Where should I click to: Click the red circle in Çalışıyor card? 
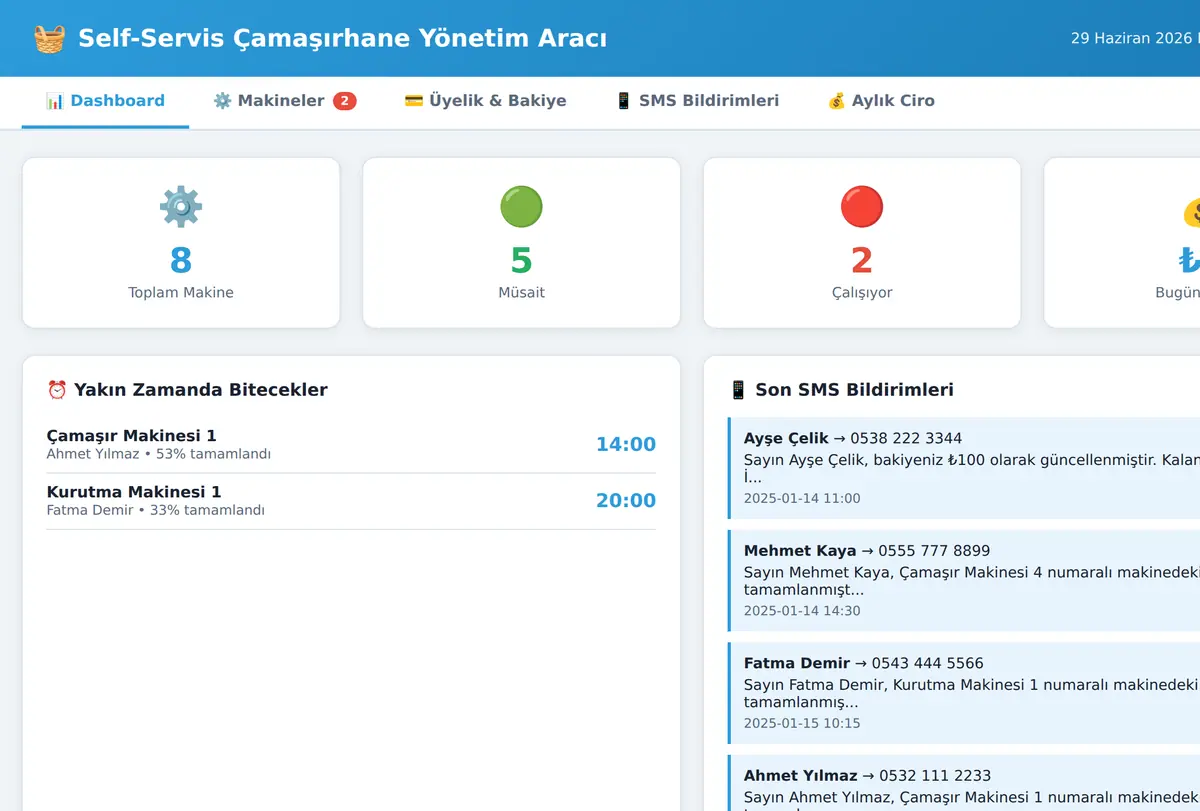[862, 207]
